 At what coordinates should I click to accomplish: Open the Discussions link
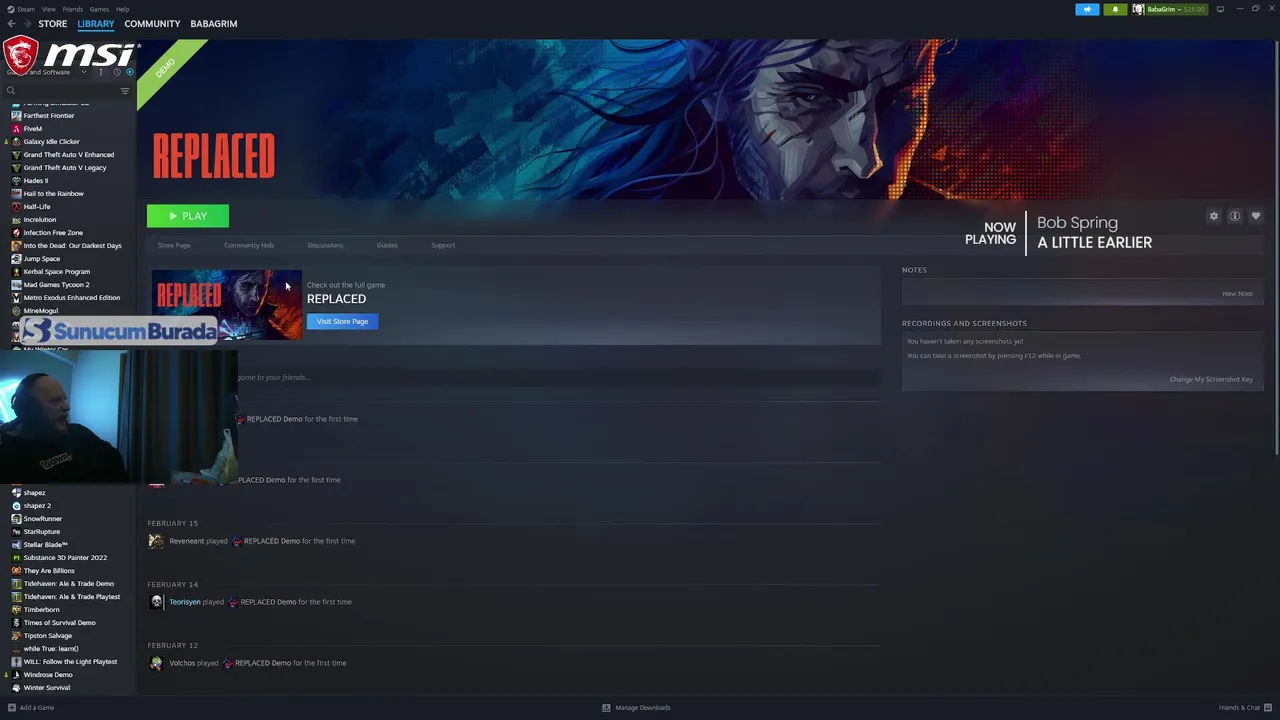tap(325, 245)
